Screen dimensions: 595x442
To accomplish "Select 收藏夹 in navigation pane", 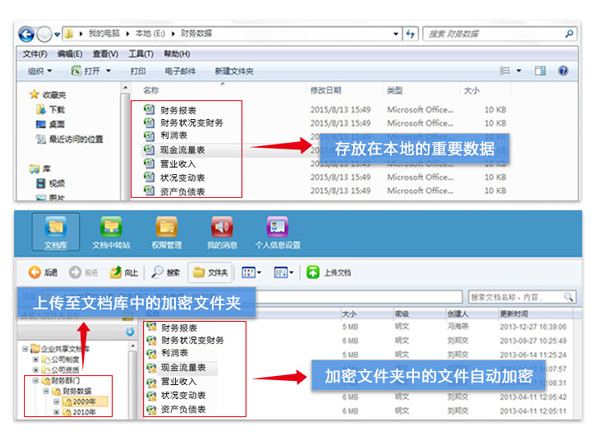I will pyautogui.click(x=48, y=94).
